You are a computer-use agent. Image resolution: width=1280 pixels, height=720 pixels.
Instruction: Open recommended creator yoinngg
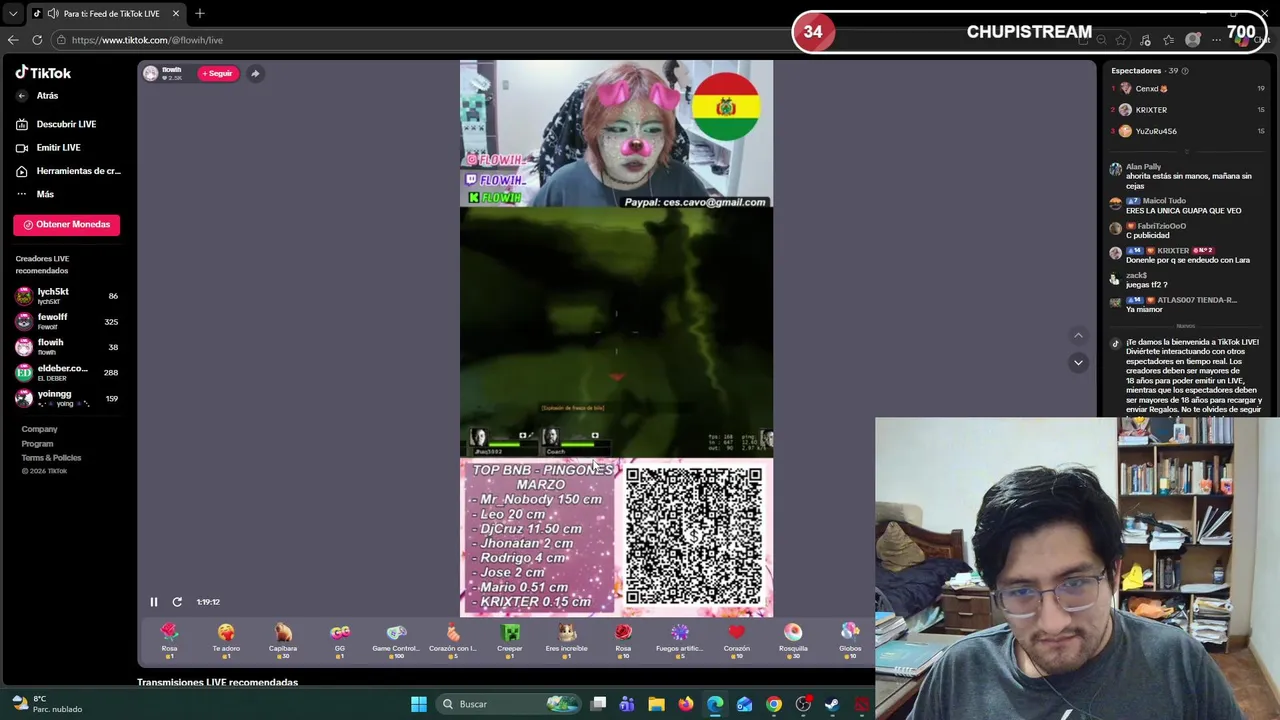(x=67, y=398)
